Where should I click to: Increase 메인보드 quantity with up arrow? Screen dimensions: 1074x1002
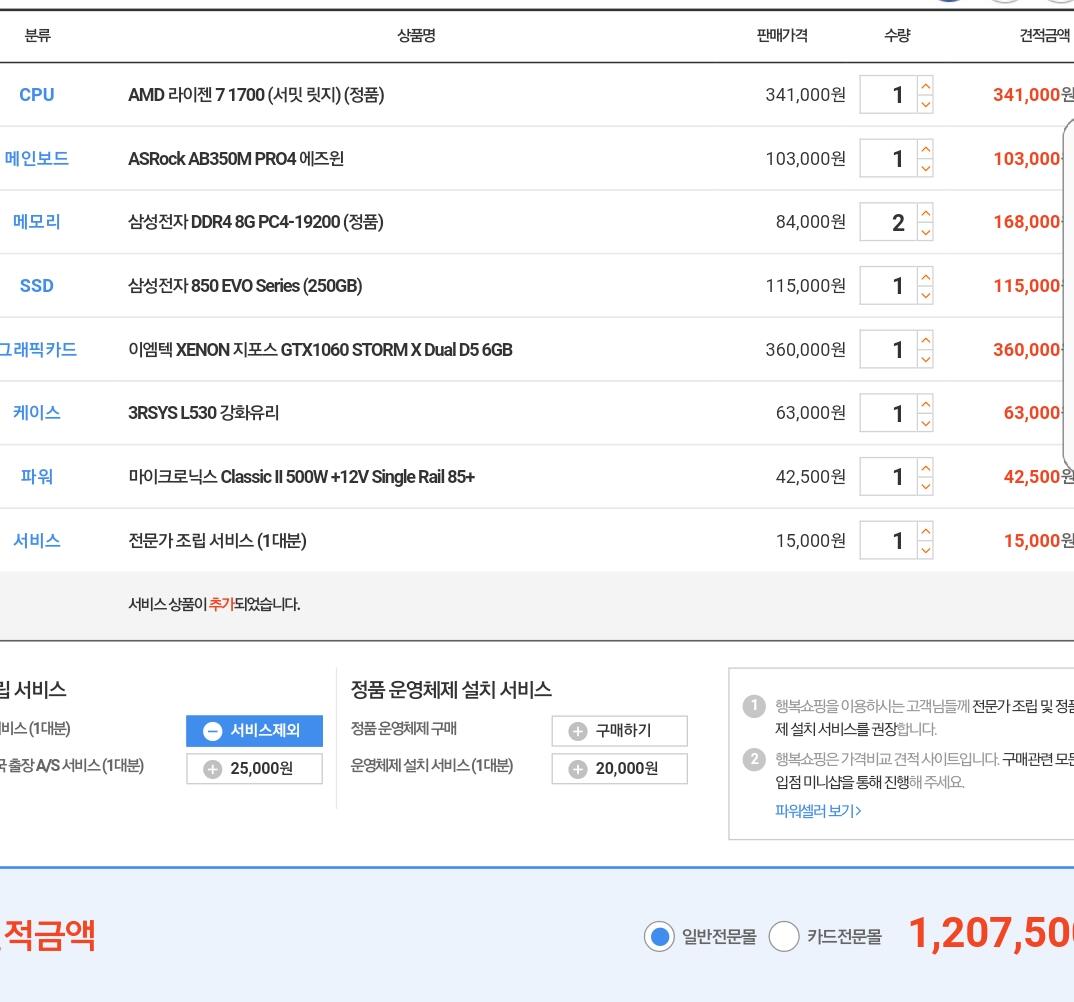click(x=925, y=149)
